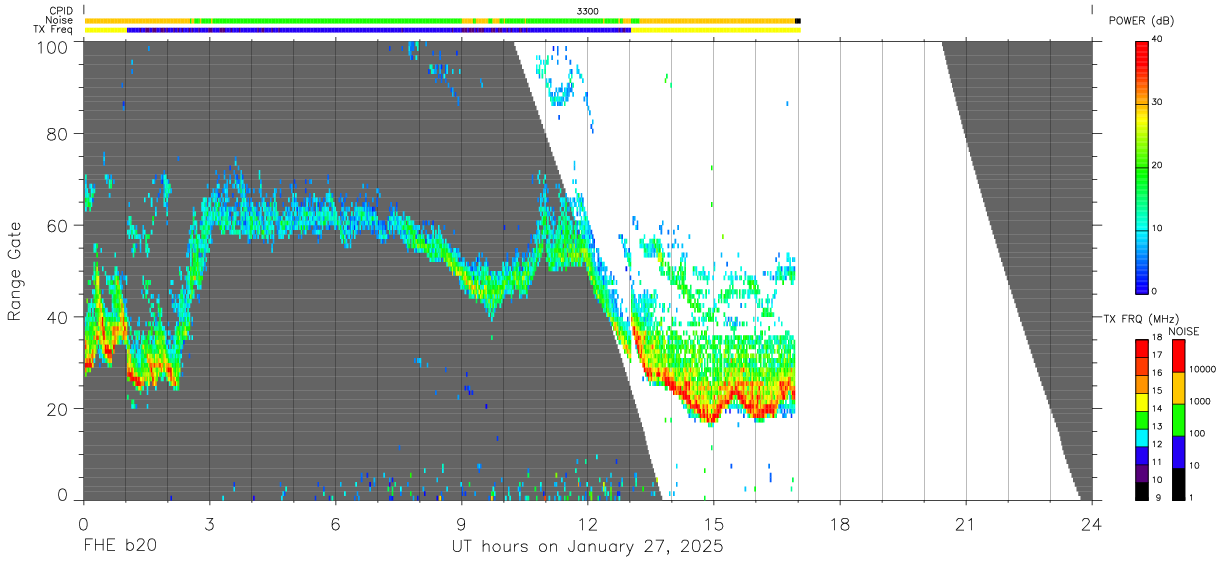Click the TX Freq row label above the plot

coord(53,30)
